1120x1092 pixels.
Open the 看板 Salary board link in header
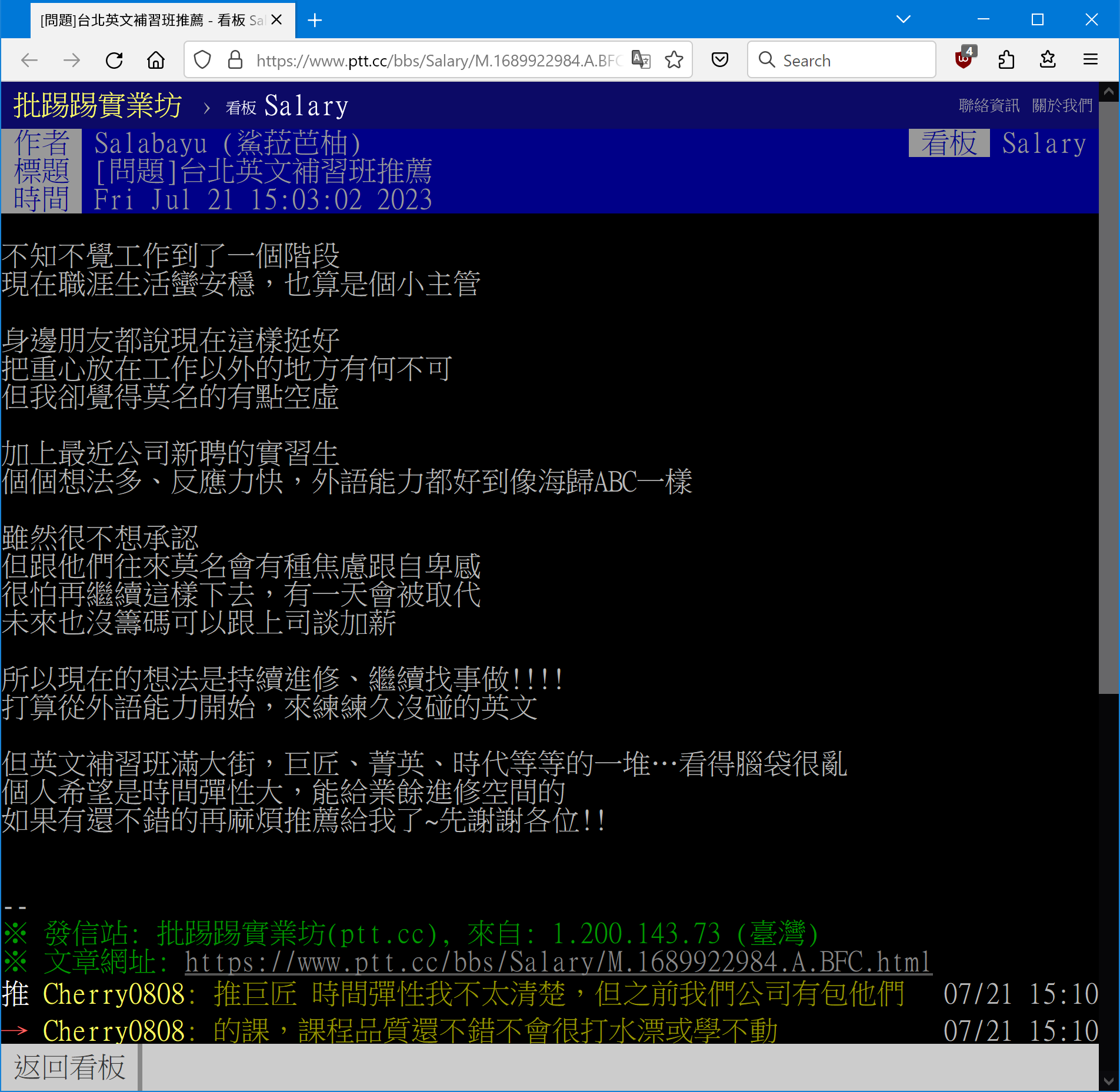coord(286,106)
